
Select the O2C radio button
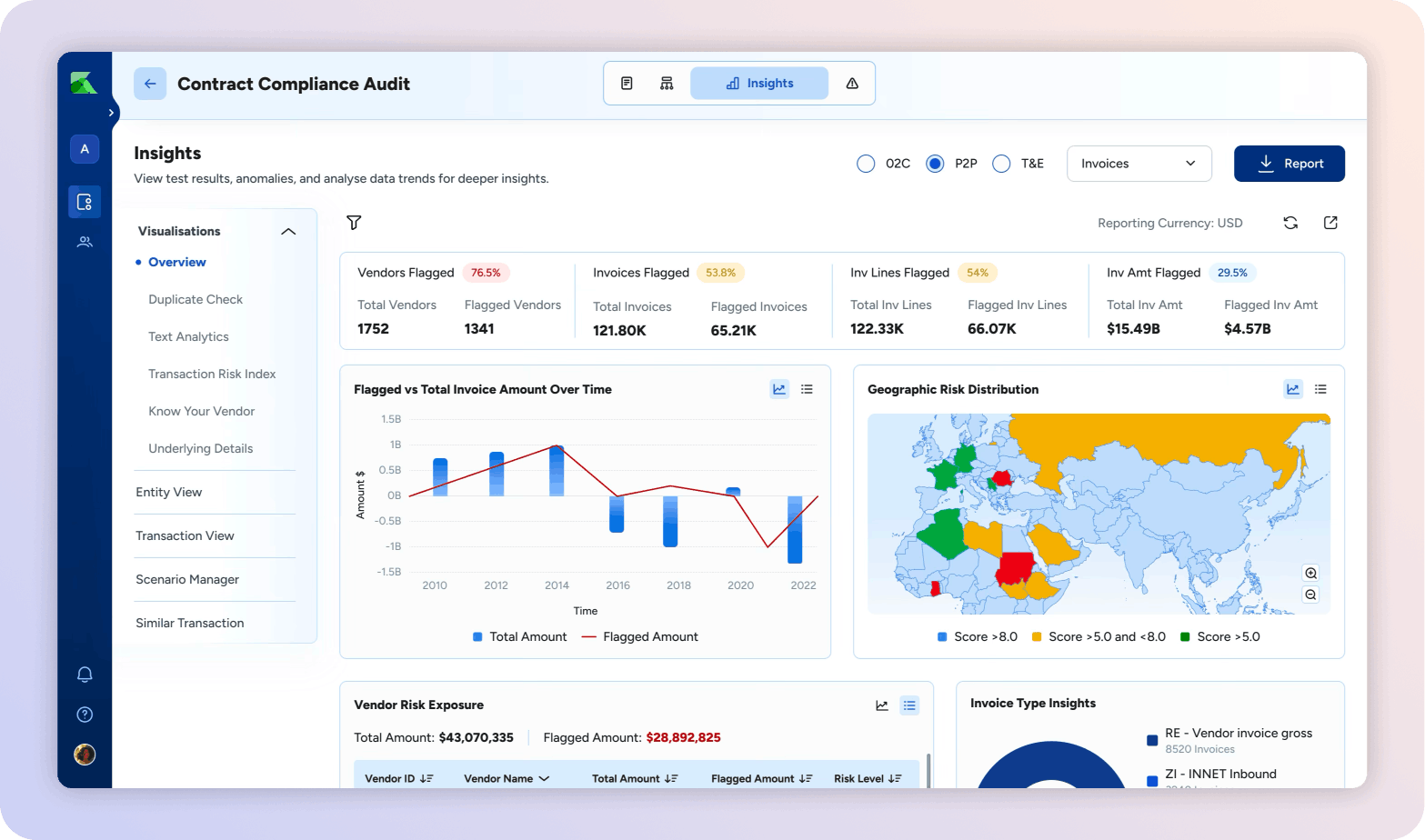click(866, 164)
